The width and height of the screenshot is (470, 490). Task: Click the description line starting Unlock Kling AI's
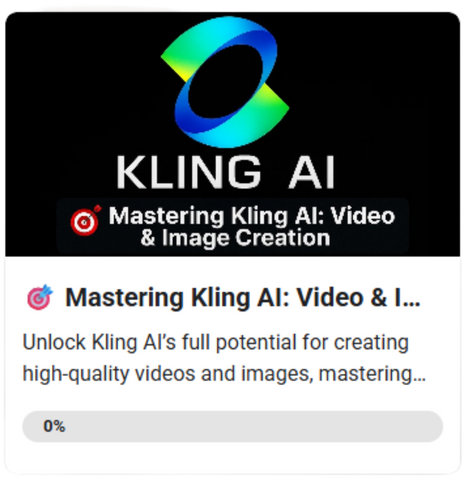216,342
